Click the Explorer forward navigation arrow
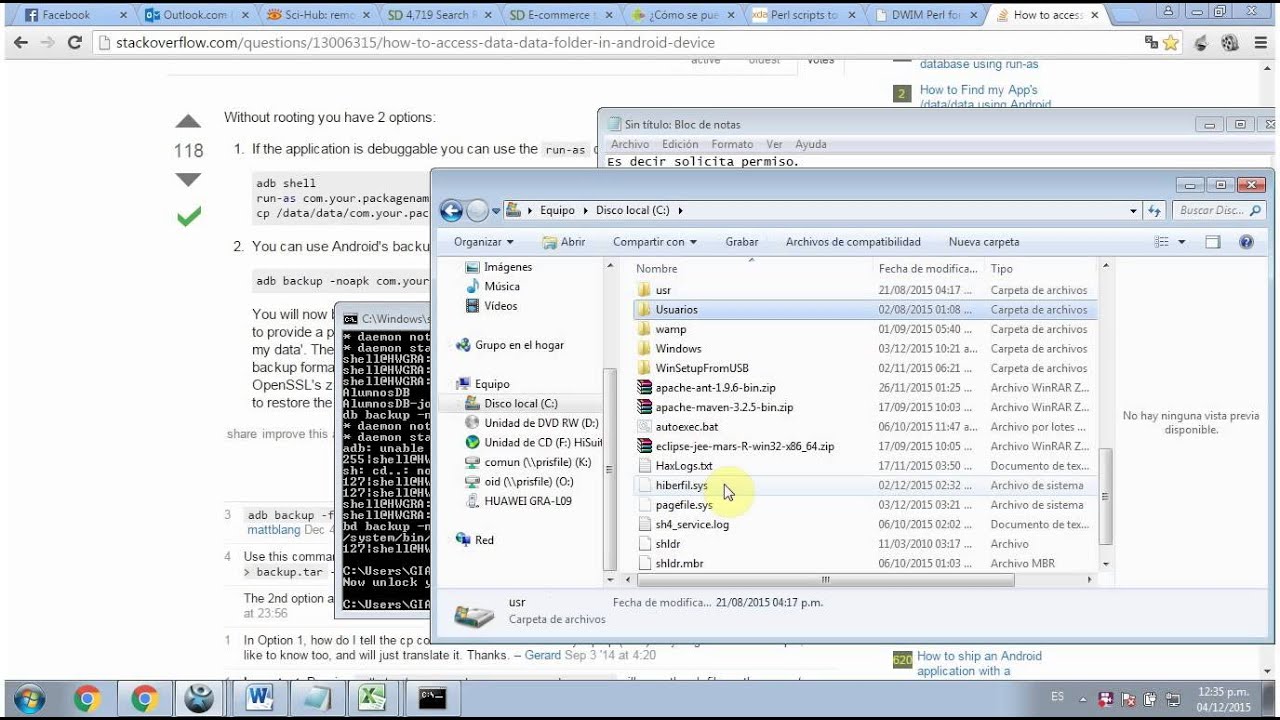The image size is (1280, 720). click(x=477, y=210)
